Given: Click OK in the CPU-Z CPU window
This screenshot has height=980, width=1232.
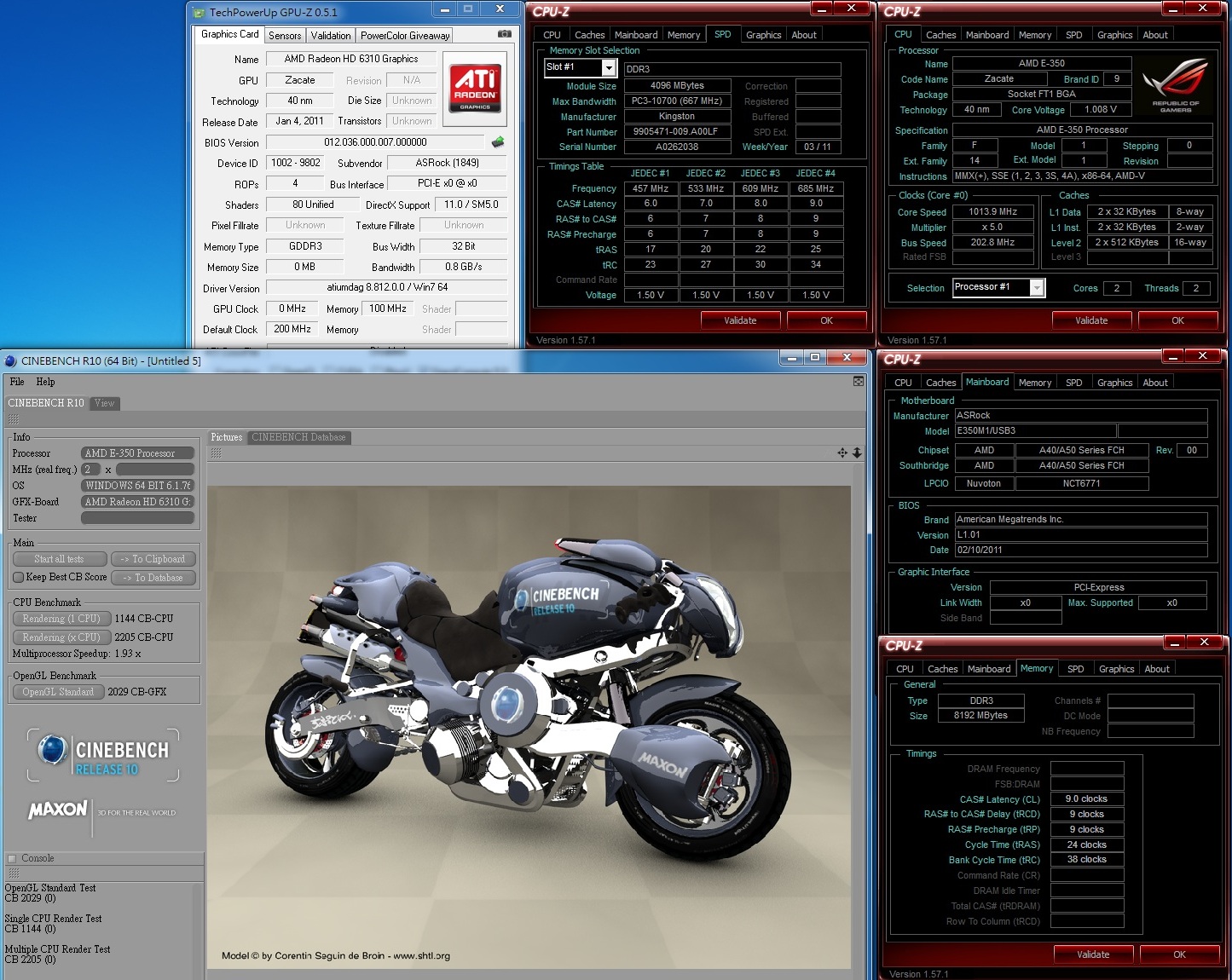Looking at the screenshot, I should click(1177, 320).
